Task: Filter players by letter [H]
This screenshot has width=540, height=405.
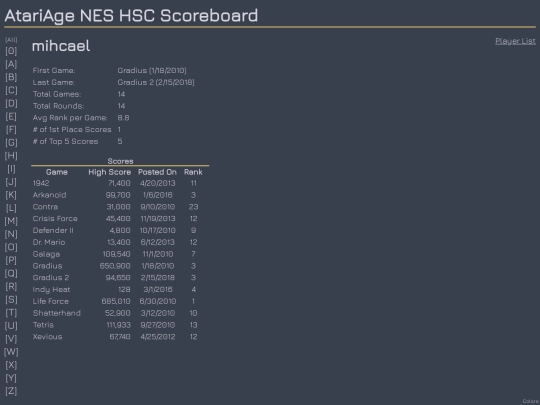Action: pyautogui.click(x=11, y=156)
